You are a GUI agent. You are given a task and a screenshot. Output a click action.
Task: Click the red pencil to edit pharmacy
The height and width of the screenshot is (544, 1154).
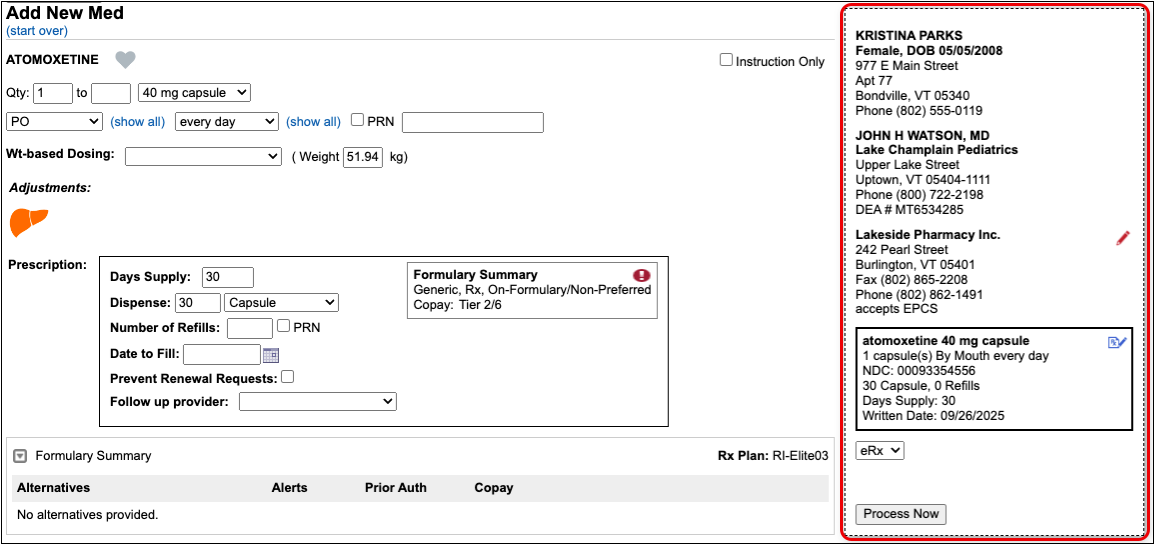[x=1122, y=238]
